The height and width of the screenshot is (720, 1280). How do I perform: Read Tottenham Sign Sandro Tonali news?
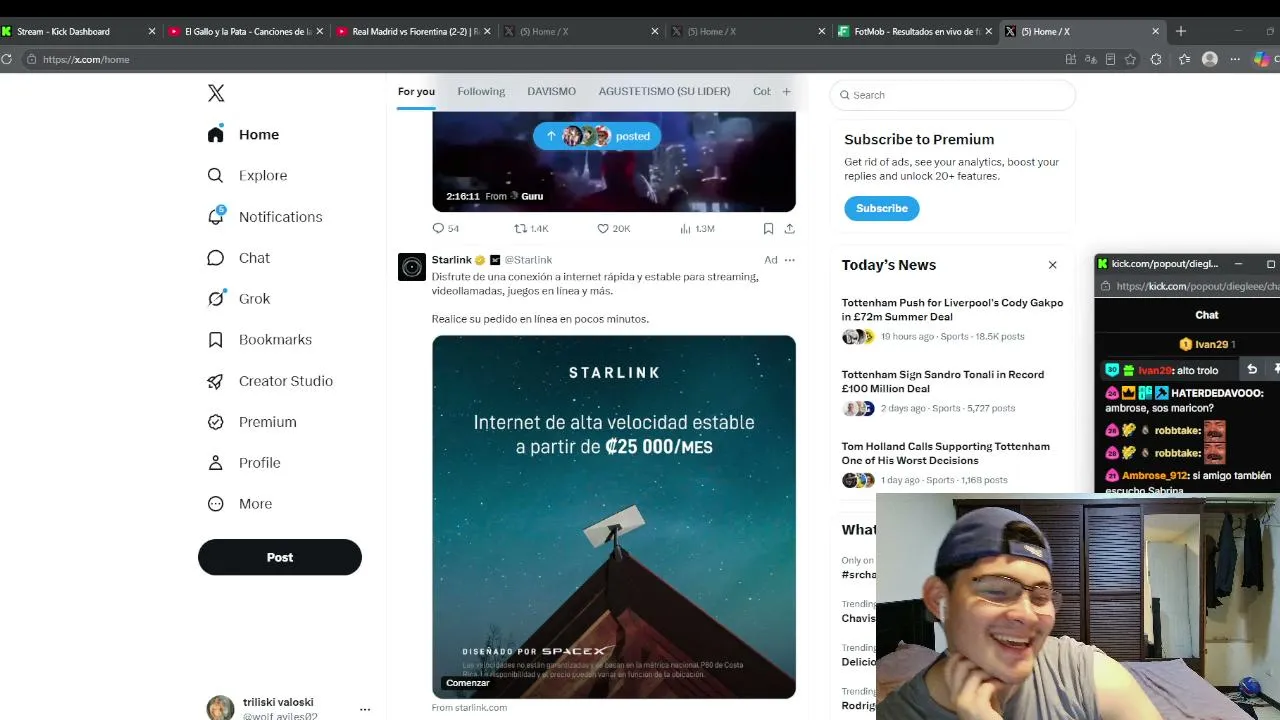(943, 382)
